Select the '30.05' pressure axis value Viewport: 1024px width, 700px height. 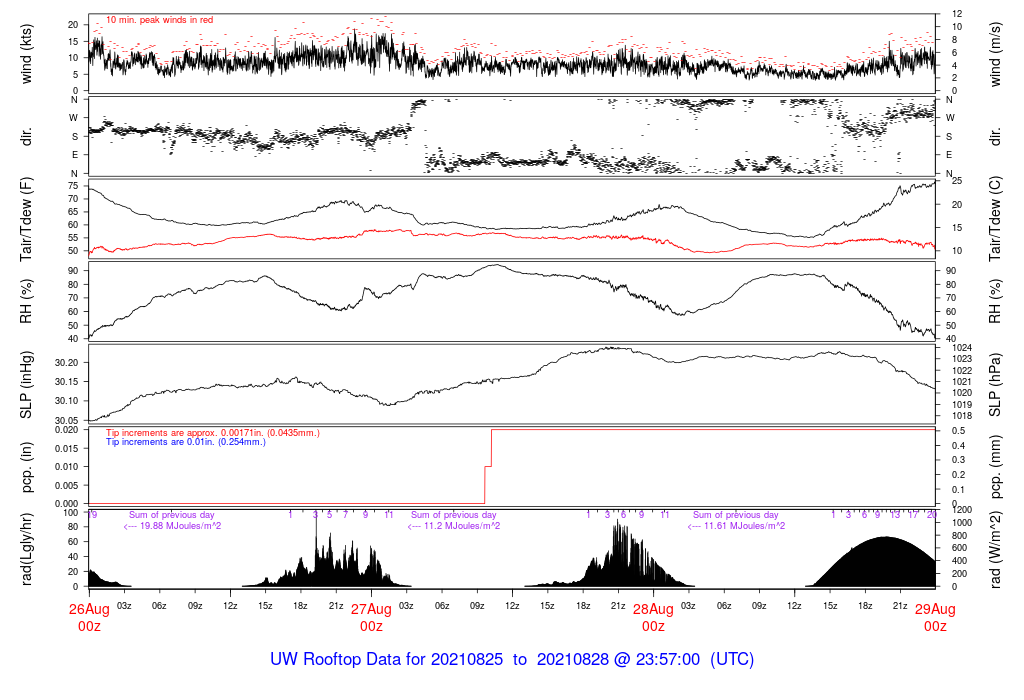(x=67, y=421)
